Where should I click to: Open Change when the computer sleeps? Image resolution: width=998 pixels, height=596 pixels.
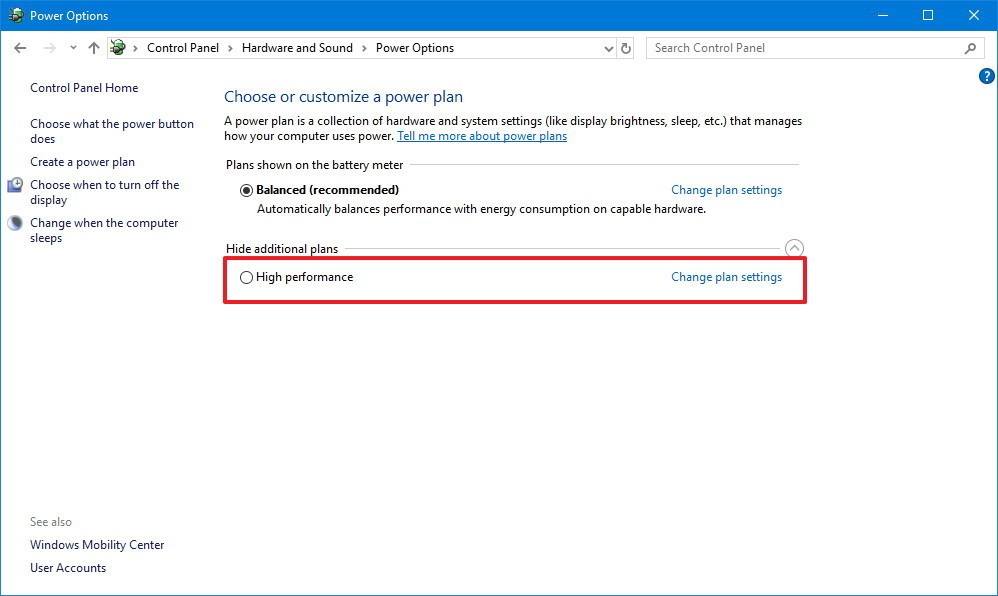(x=104, y=230)
